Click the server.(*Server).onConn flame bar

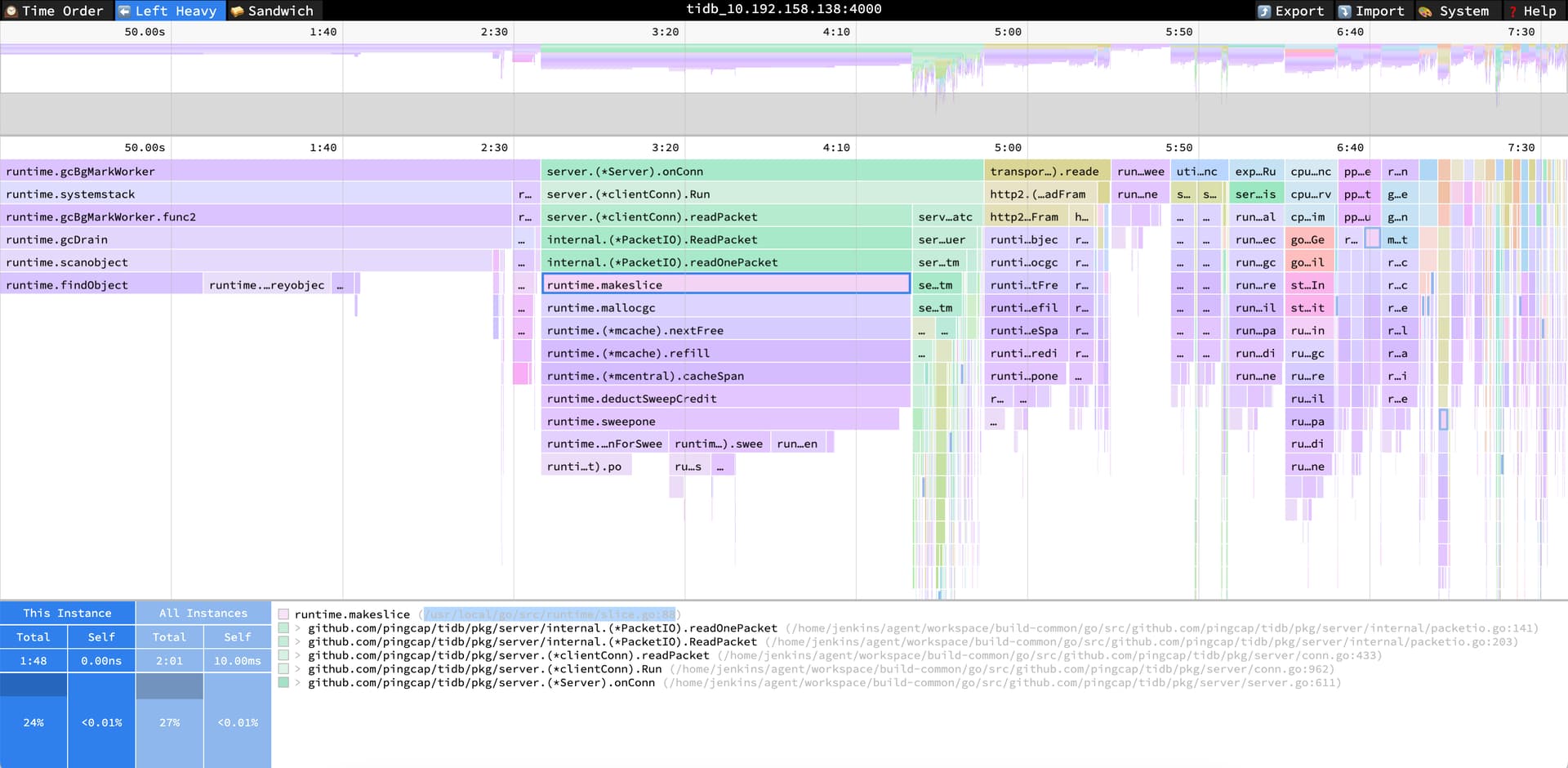[761, 172]
